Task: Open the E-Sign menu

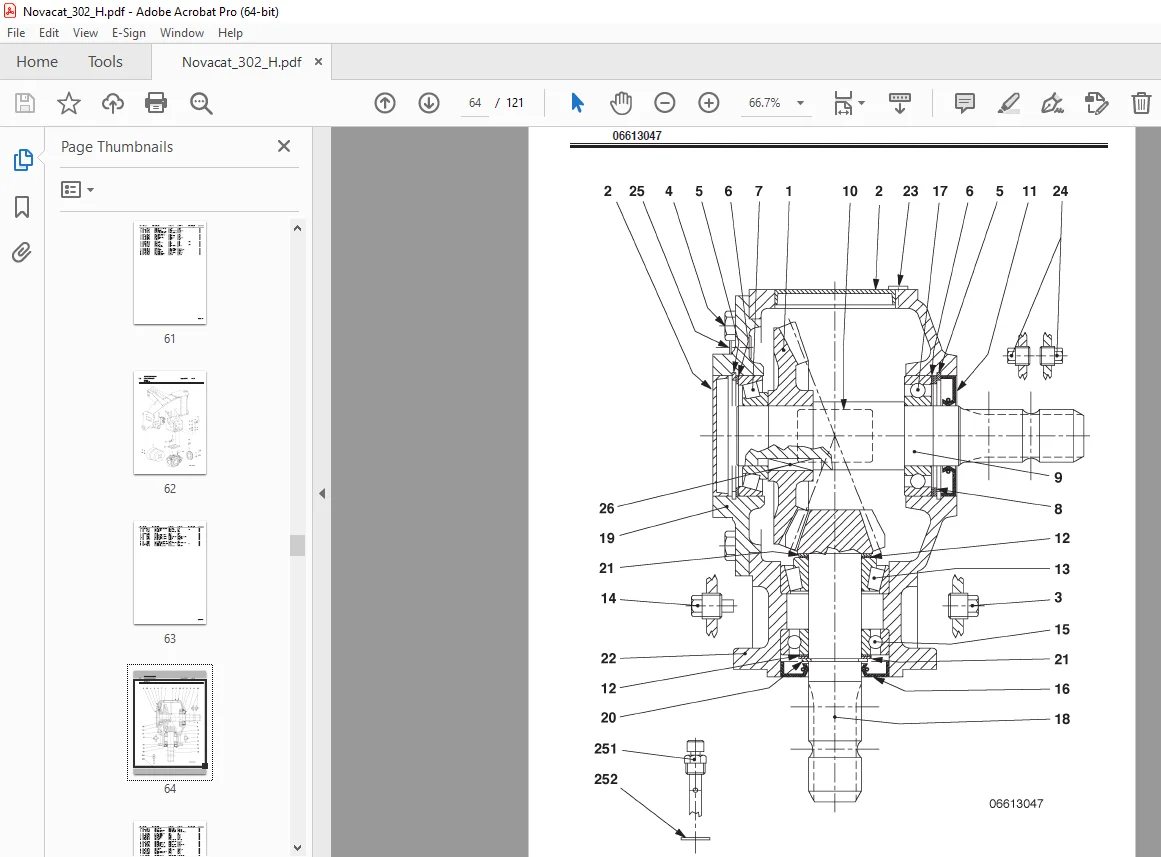Action: point(129,33)
